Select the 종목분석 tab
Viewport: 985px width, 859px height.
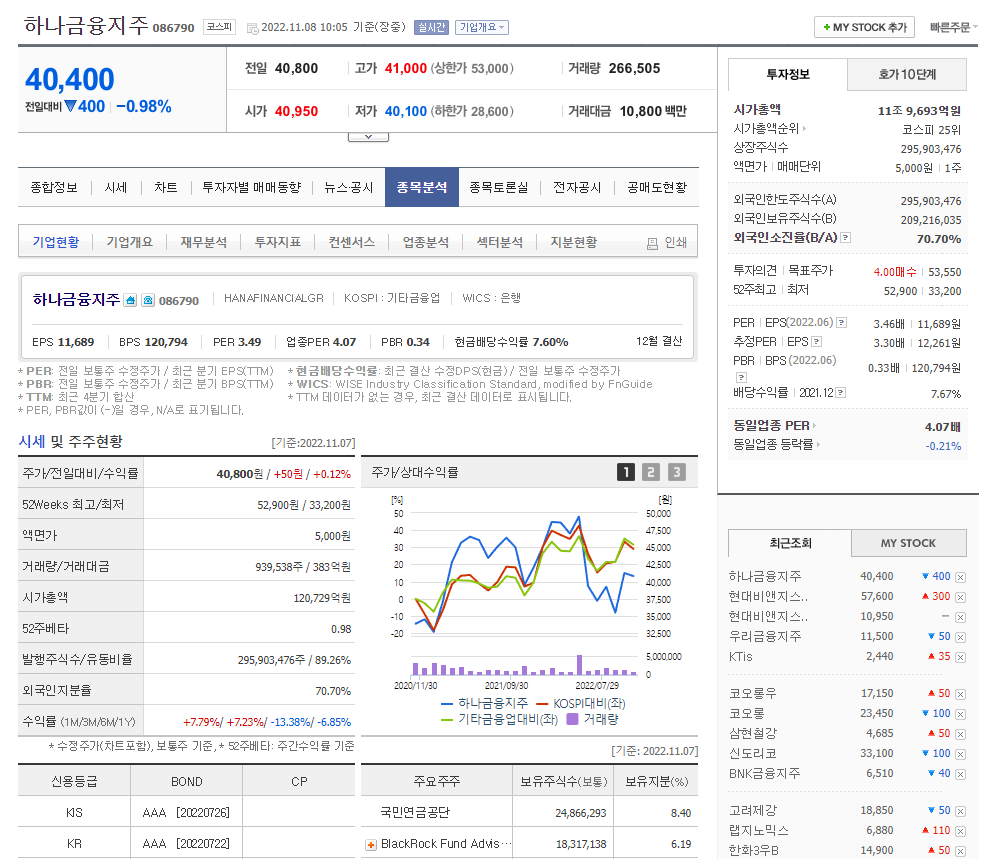[422, 187]
